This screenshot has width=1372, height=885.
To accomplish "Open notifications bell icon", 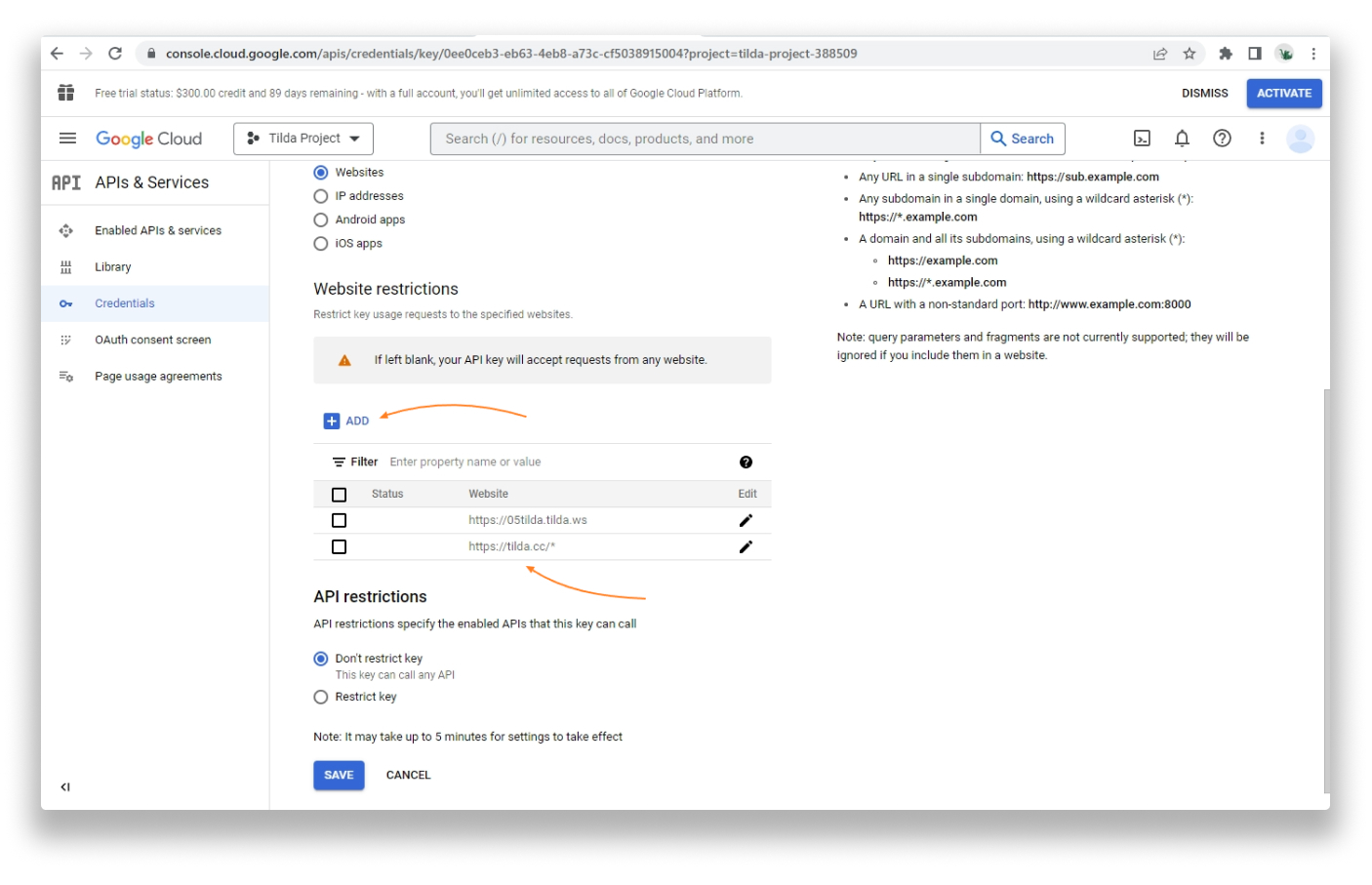I will pos(1182,139).
